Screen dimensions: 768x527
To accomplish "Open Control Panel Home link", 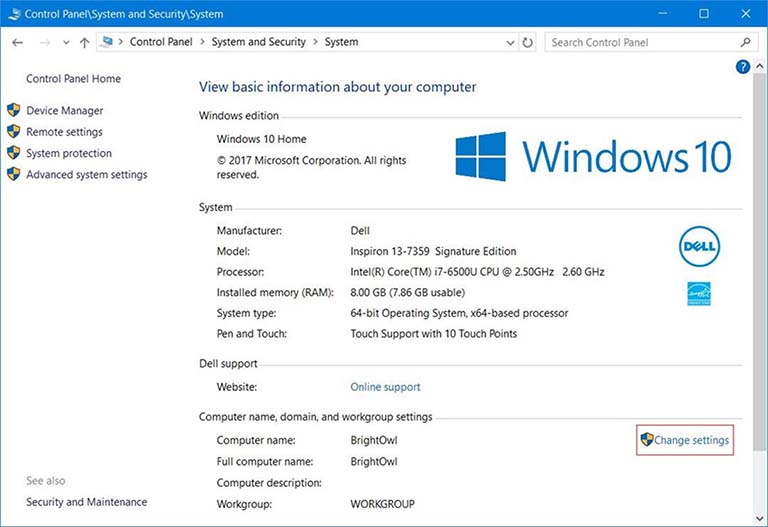I will tap(73, 78).
